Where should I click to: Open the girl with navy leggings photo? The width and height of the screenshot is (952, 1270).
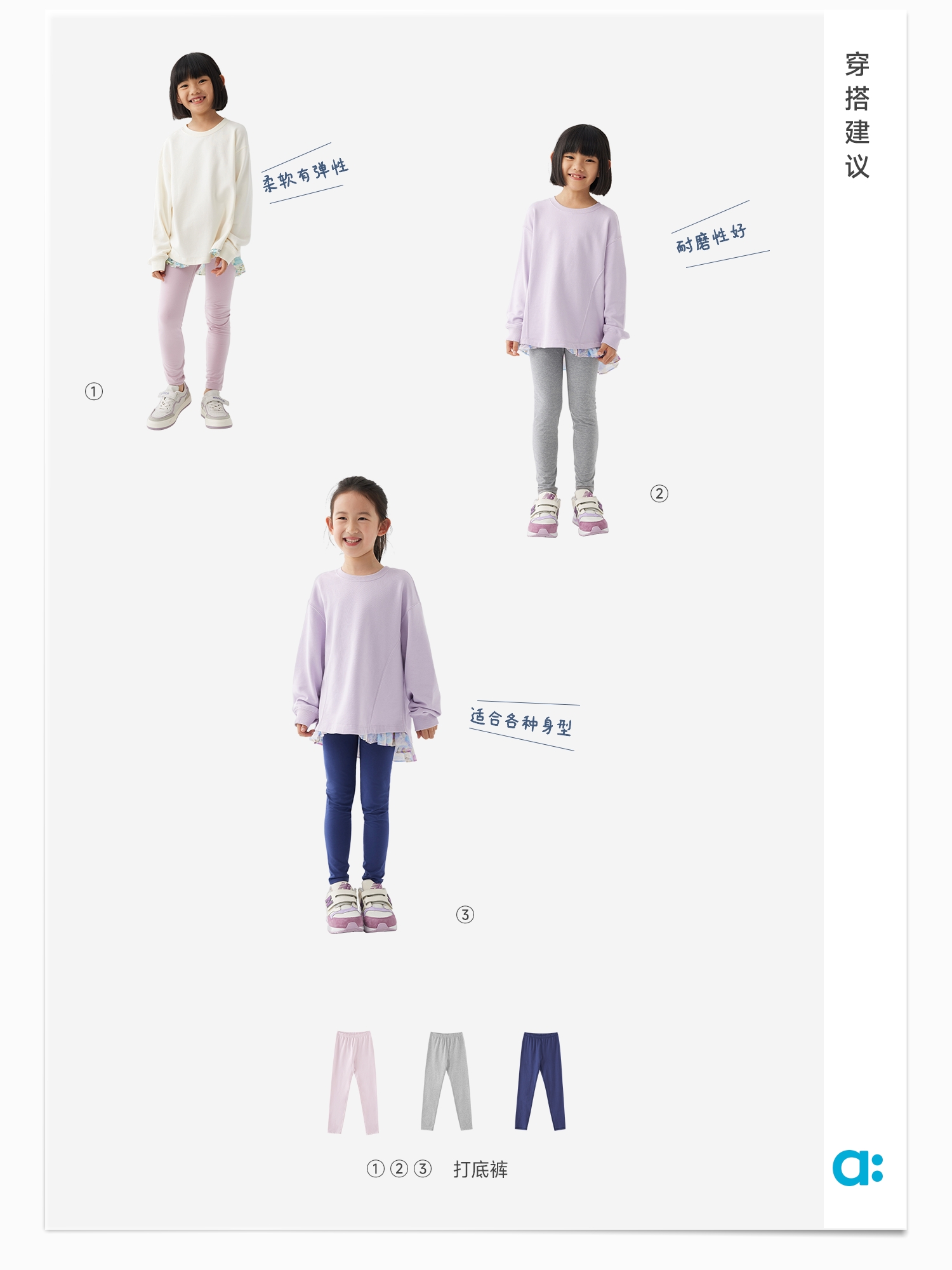coord(366,705)
